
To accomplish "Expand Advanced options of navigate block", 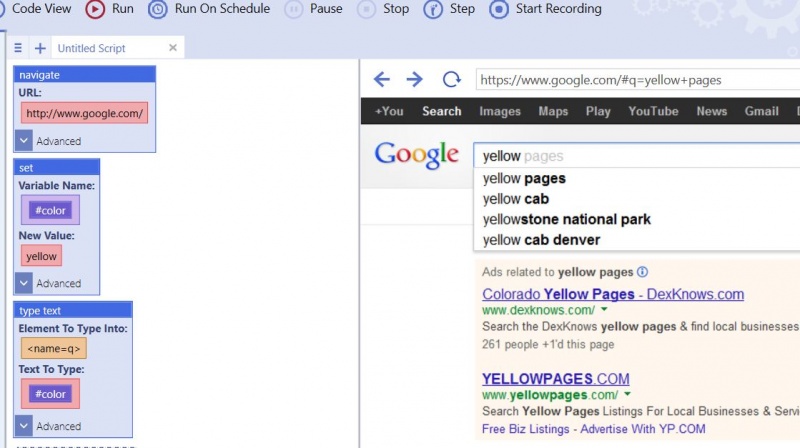I will pos(23,140).
